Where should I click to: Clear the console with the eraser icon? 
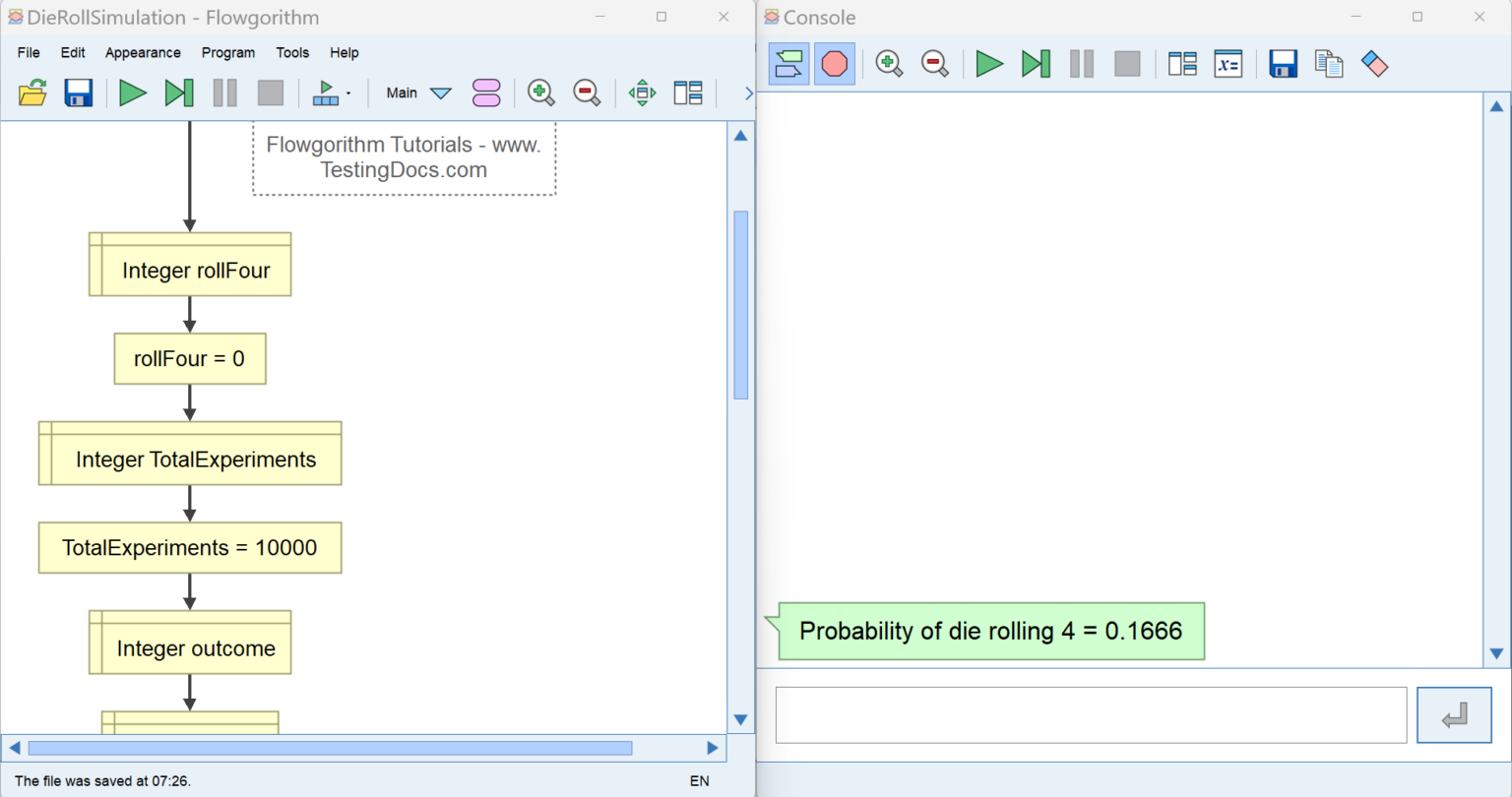pos(1374,64)
